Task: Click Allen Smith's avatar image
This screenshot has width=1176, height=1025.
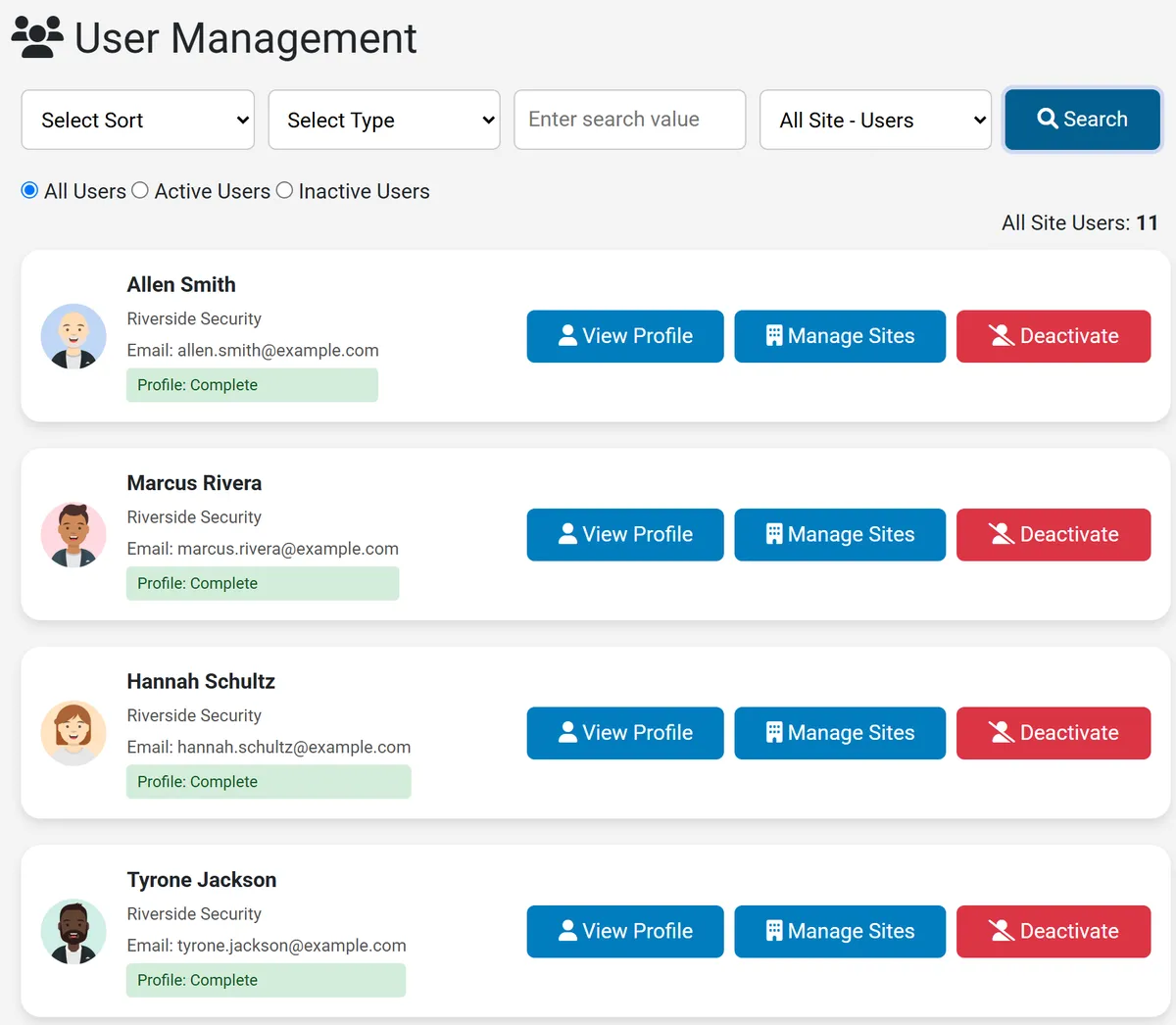Action: click(x=73, y=336)
